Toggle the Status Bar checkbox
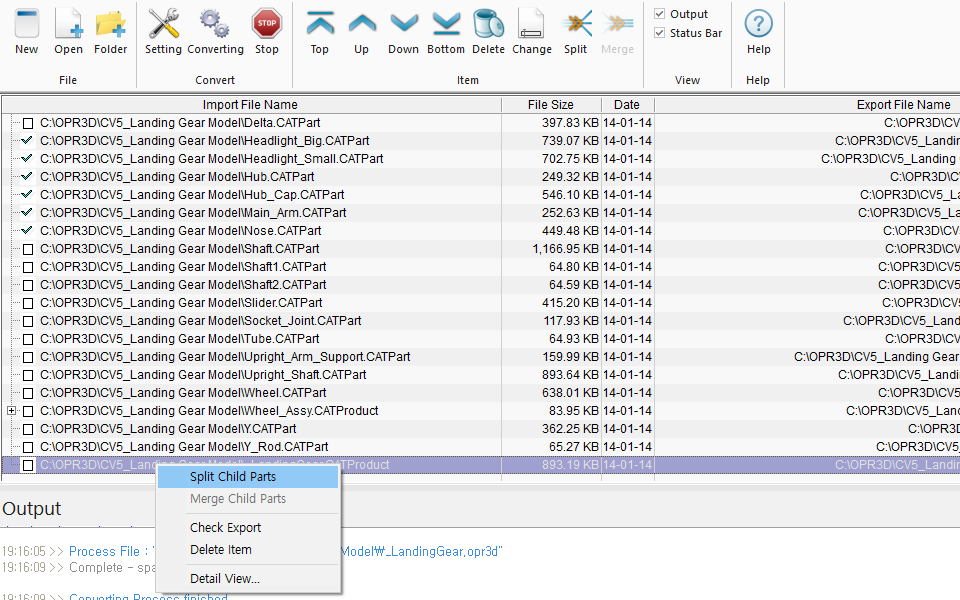Image resolution: width=960 pixels, height=600 pixels. point(660,33)
